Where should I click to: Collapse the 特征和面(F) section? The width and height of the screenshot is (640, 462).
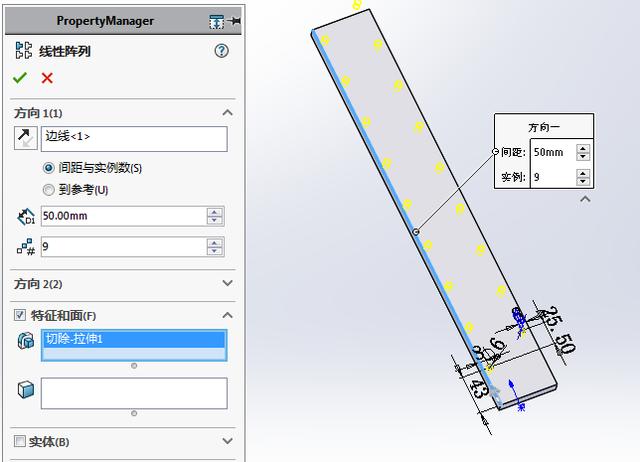coord(227,315)
